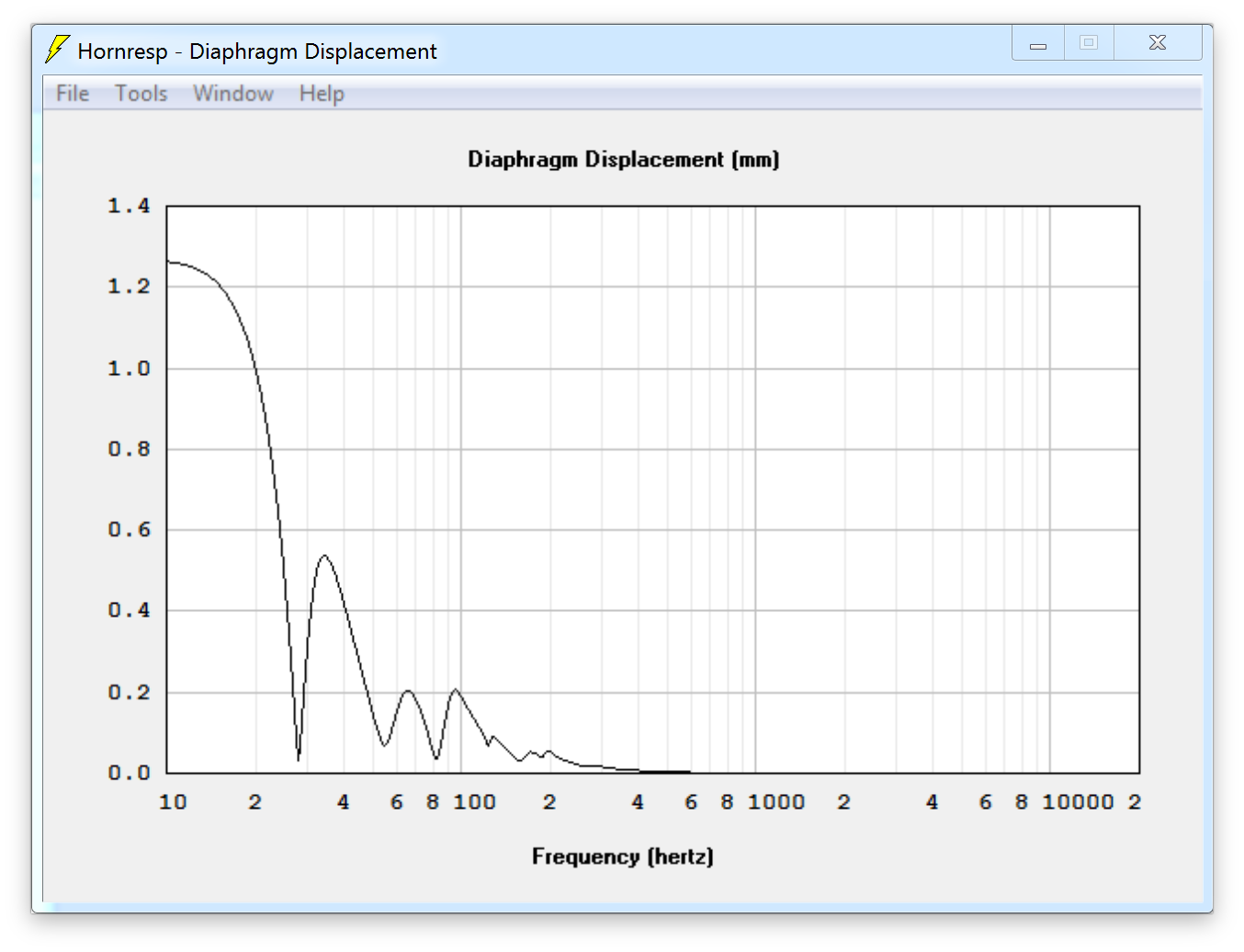1244x952 pixels.
Task: Open the File menu
Action: coord(73,94)
